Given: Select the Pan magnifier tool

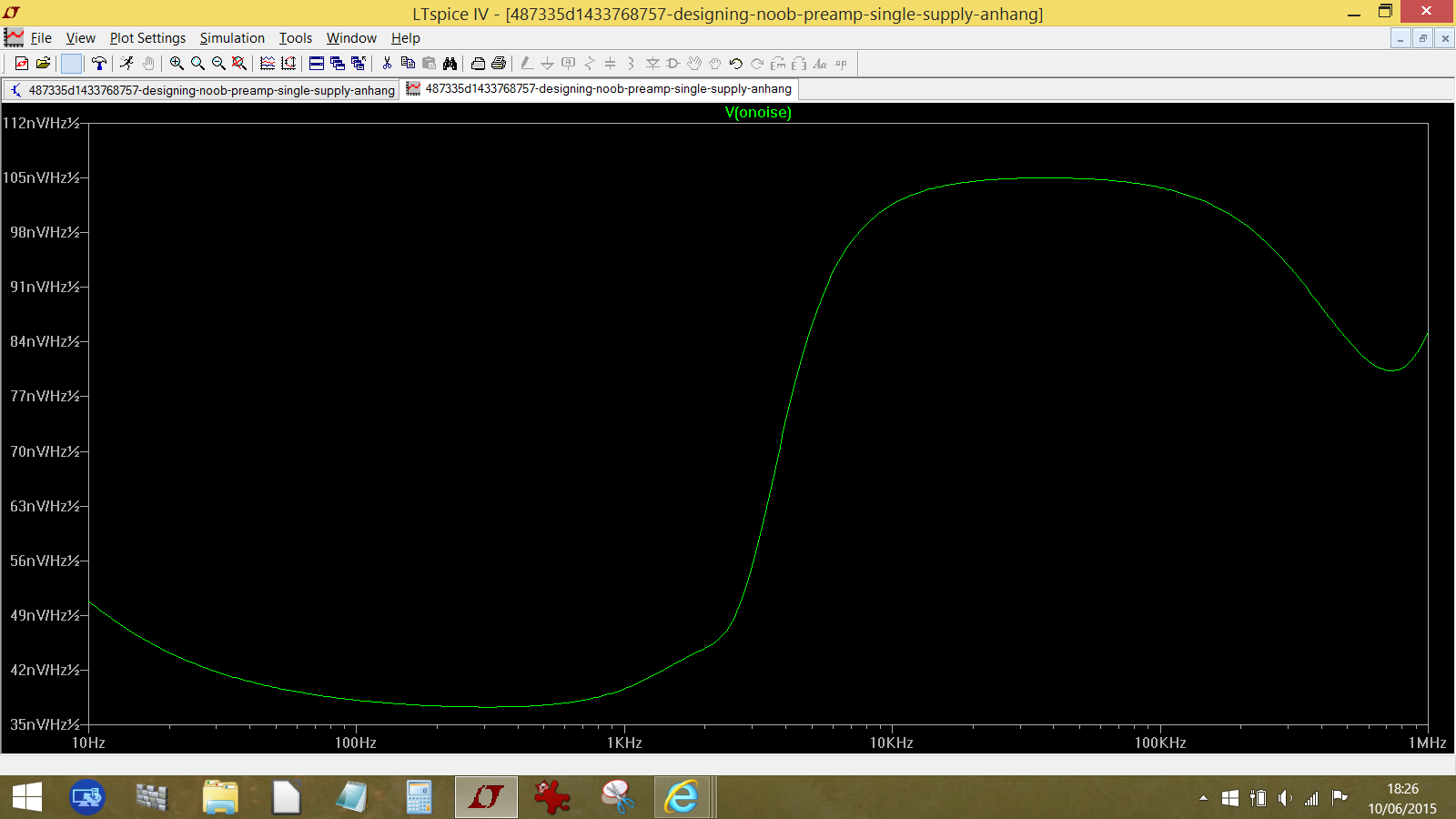Looking at the screenshot, I should click(197, 64).
